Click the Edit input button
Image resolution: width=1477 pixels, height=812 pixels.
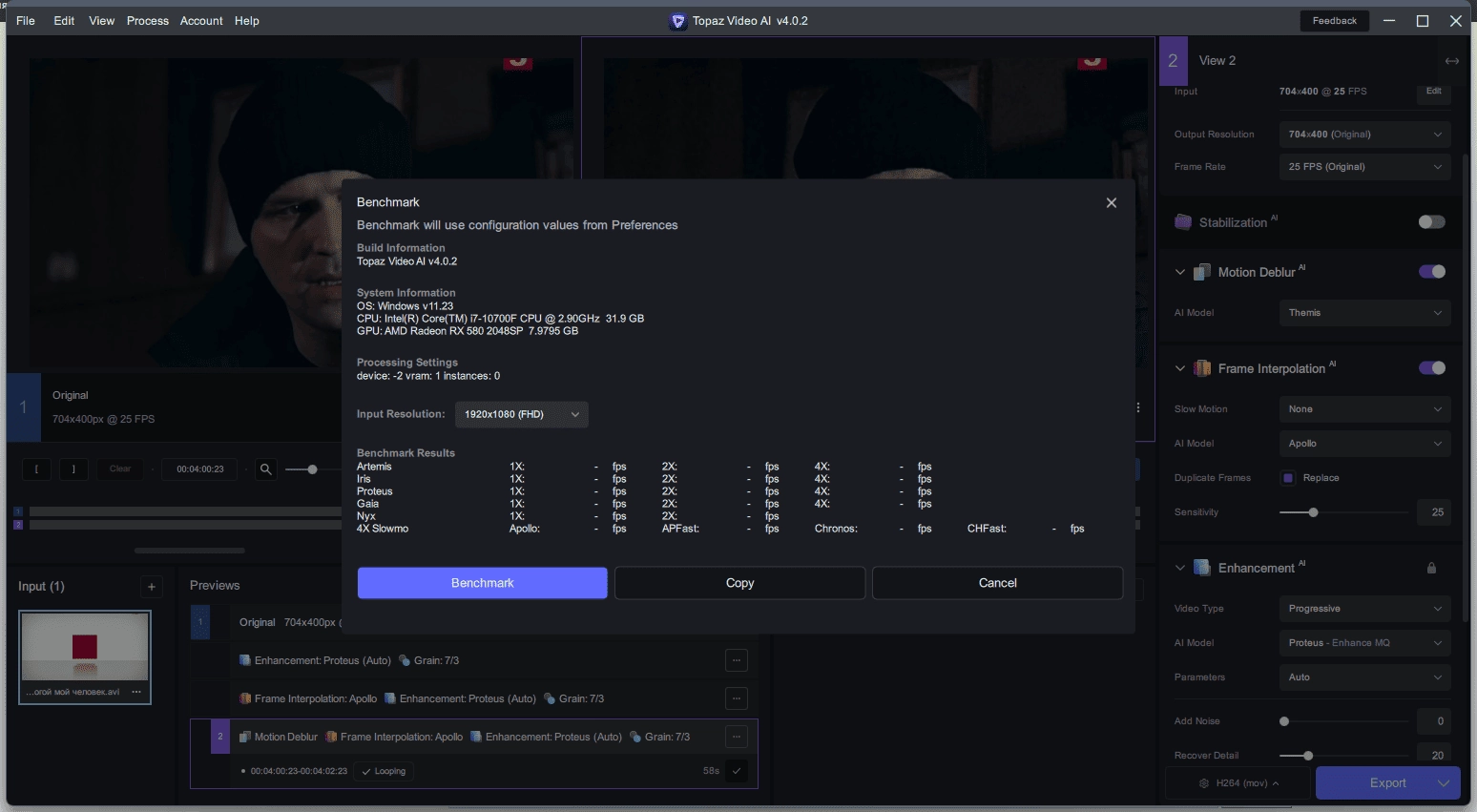(1433, 92)
